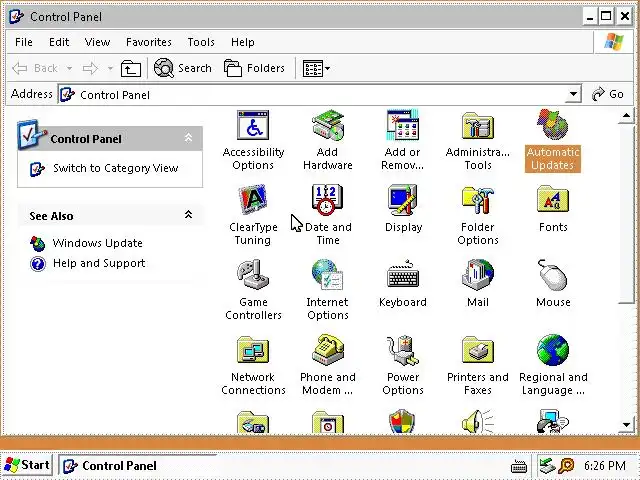Open the Views dropdown button
Viewport: 640px width, 480px height.
click(316, 69)
